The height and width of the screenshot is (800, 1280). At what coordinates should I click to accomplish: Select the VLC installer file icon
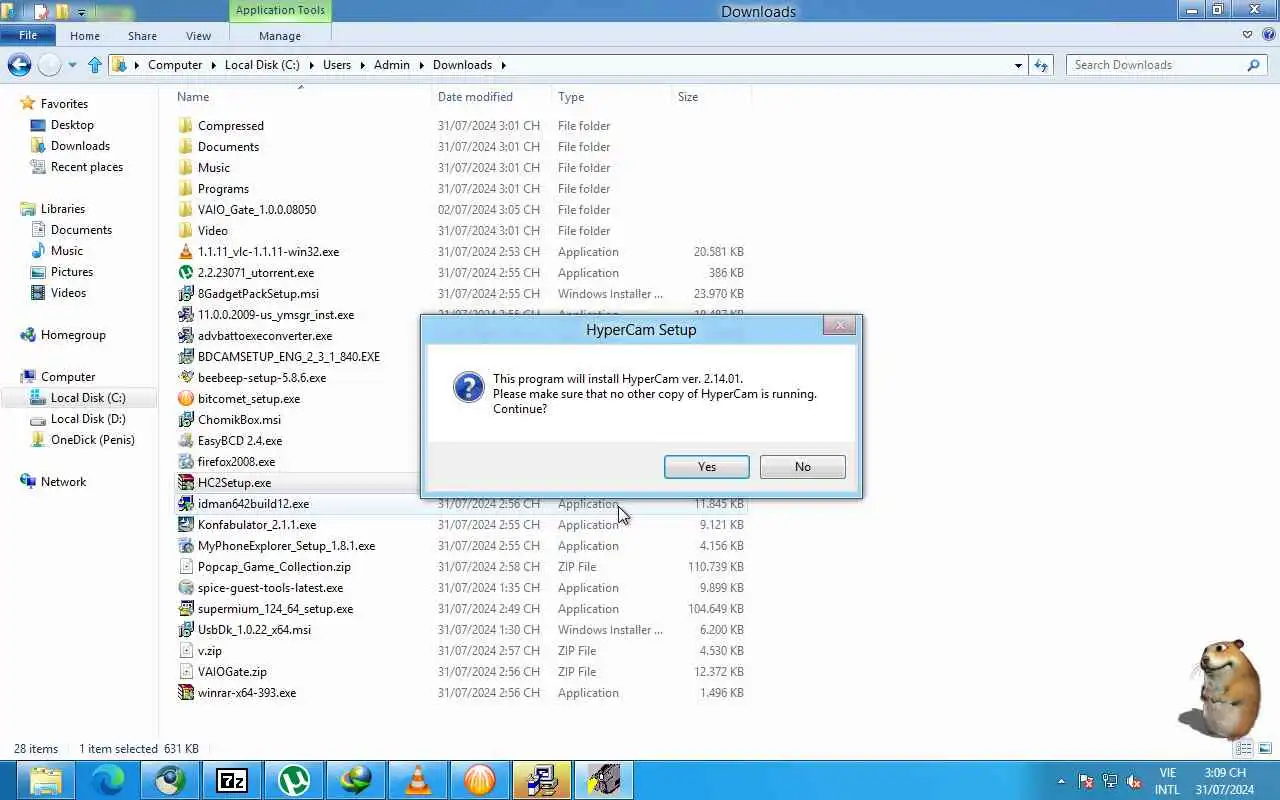(x=186, y=252)
